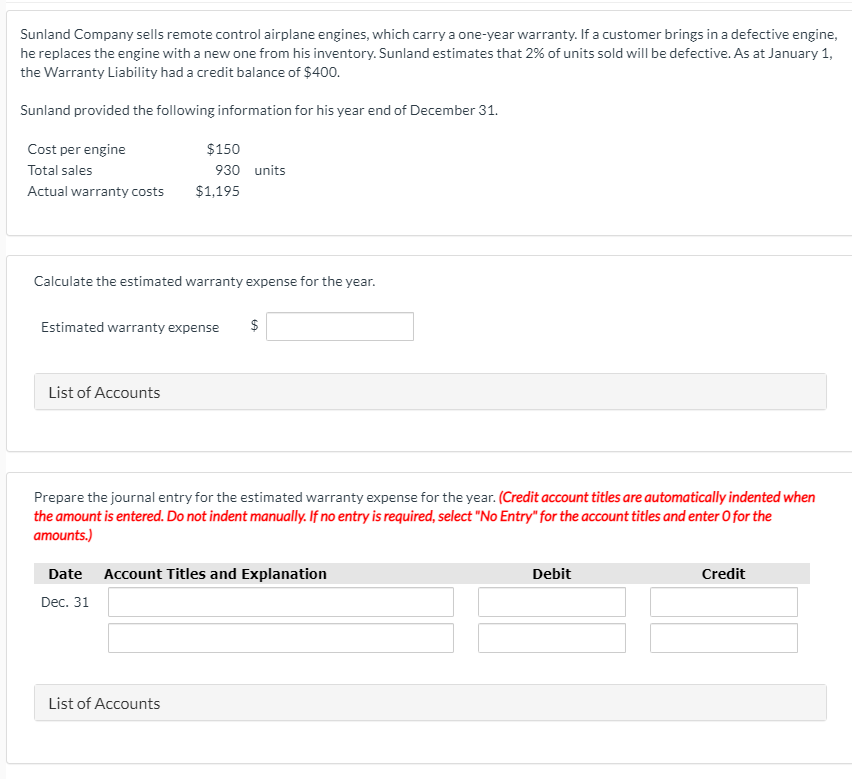Click the Debit column header
The image size is (852, 779).
pos(552,574)
